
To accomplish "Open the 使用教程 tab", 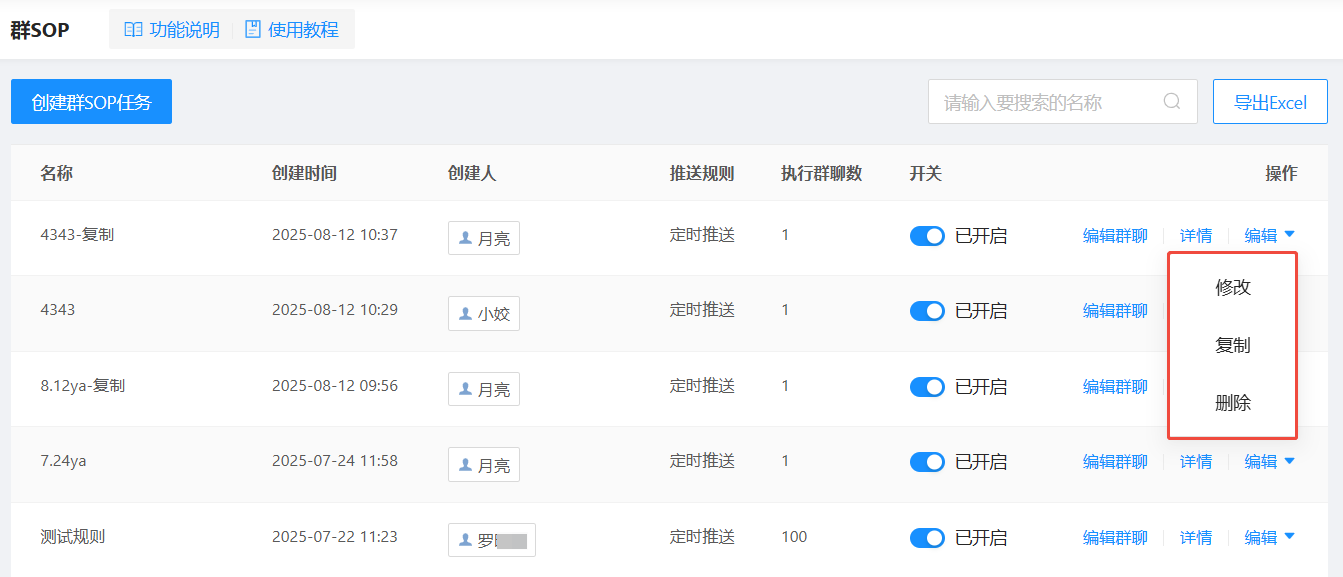I will click(292, 29).
